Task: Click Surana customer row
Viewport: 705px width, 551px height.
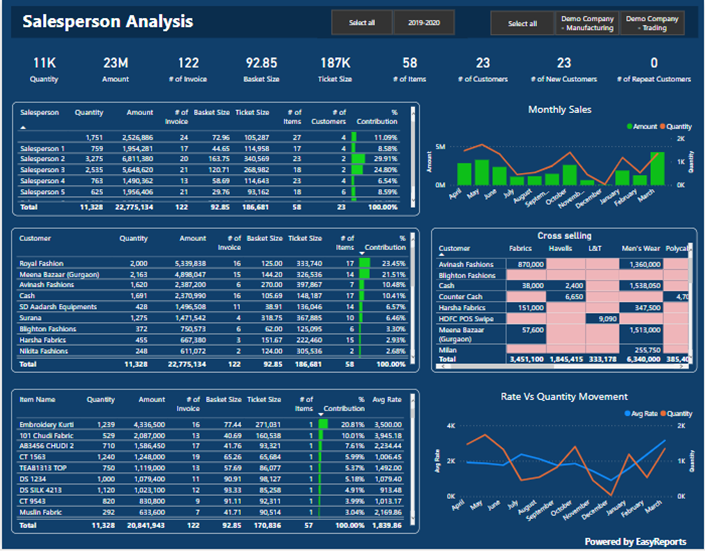Action: (213, 318)
